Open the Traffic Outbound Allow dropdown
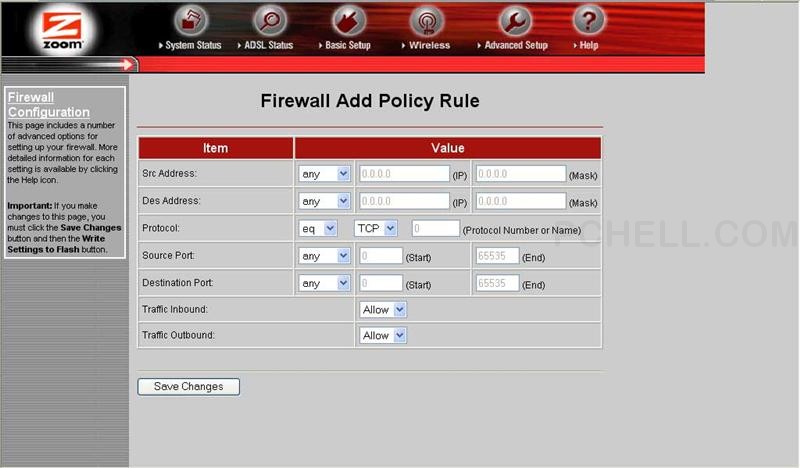The image size is (800, 468). (383, 336)
